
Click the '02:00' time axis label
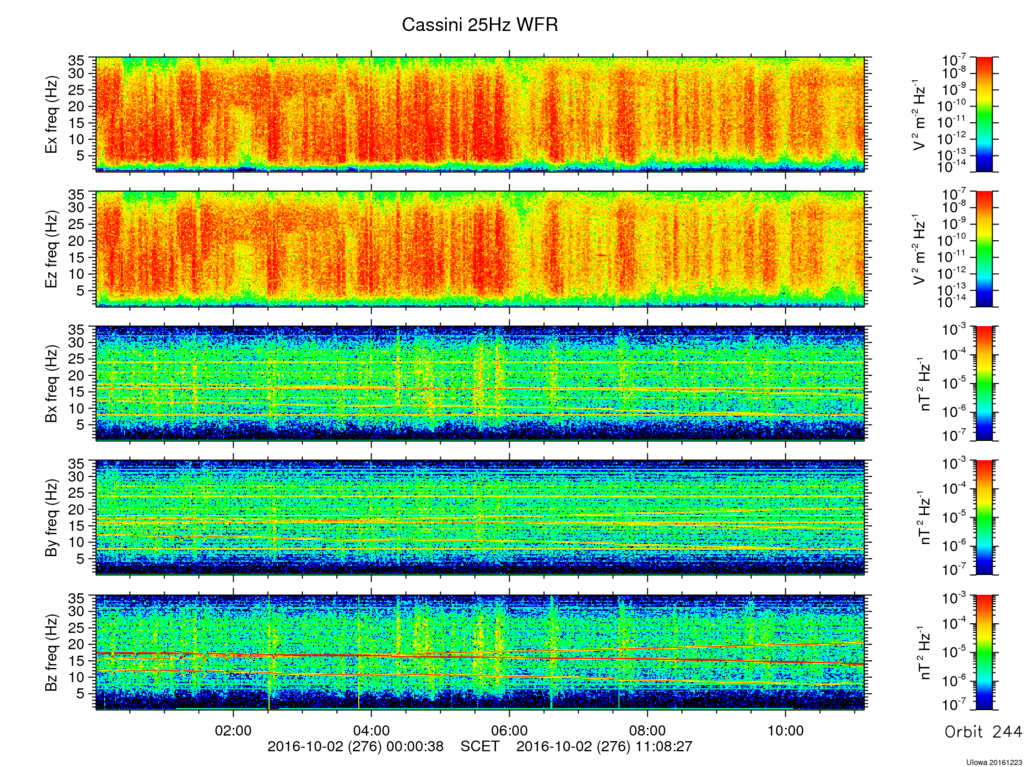(233, 730)
